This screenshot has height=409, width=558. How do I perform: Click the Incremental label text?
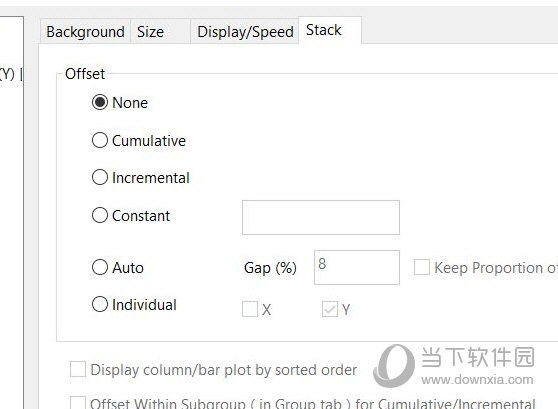tap(151, 178)
